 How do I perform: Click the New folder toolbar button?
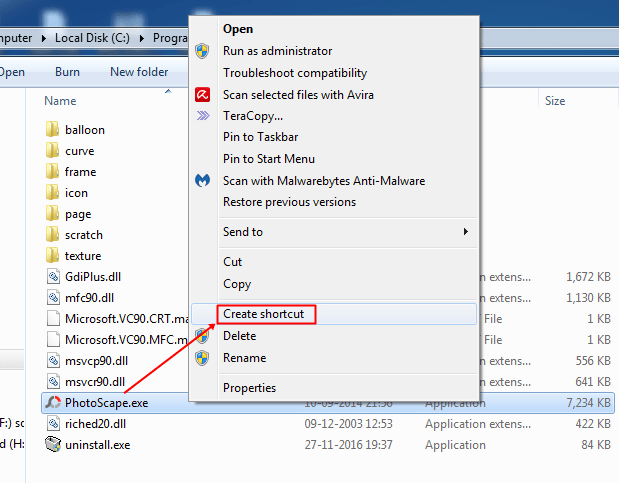coord(139,72)
